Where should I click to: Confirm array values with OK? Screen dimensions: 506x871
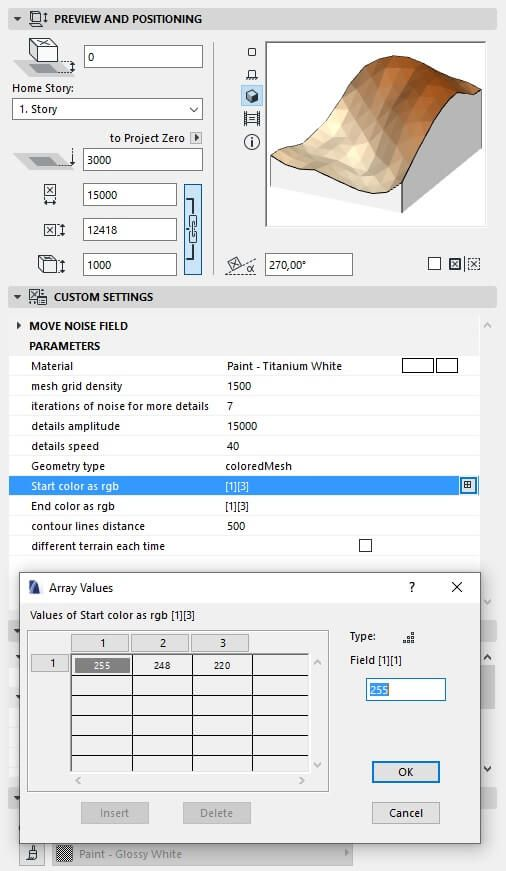click(405, 772)
